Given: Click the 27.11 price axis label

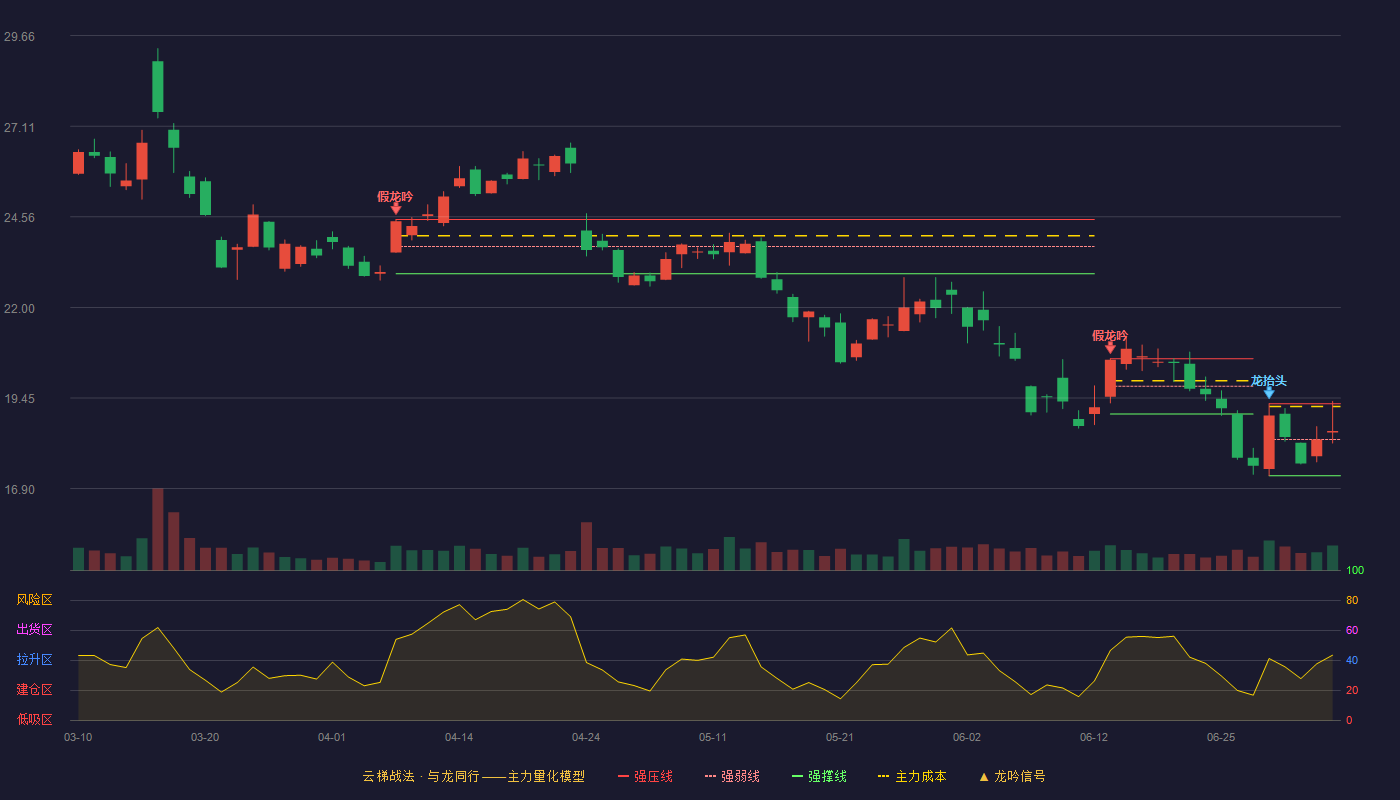Looking at the screenshot, I should coord(19,127).
